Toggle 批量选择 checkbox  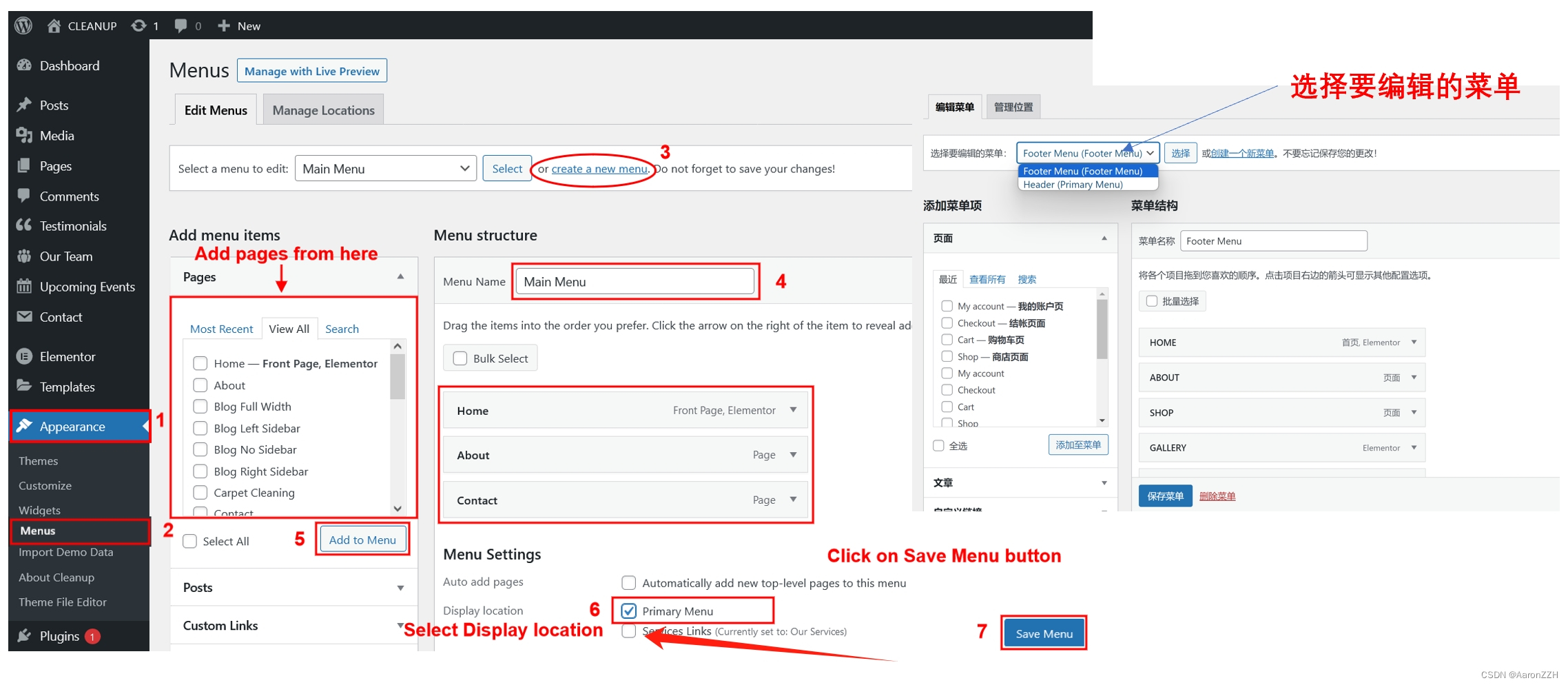(1151, 301)
